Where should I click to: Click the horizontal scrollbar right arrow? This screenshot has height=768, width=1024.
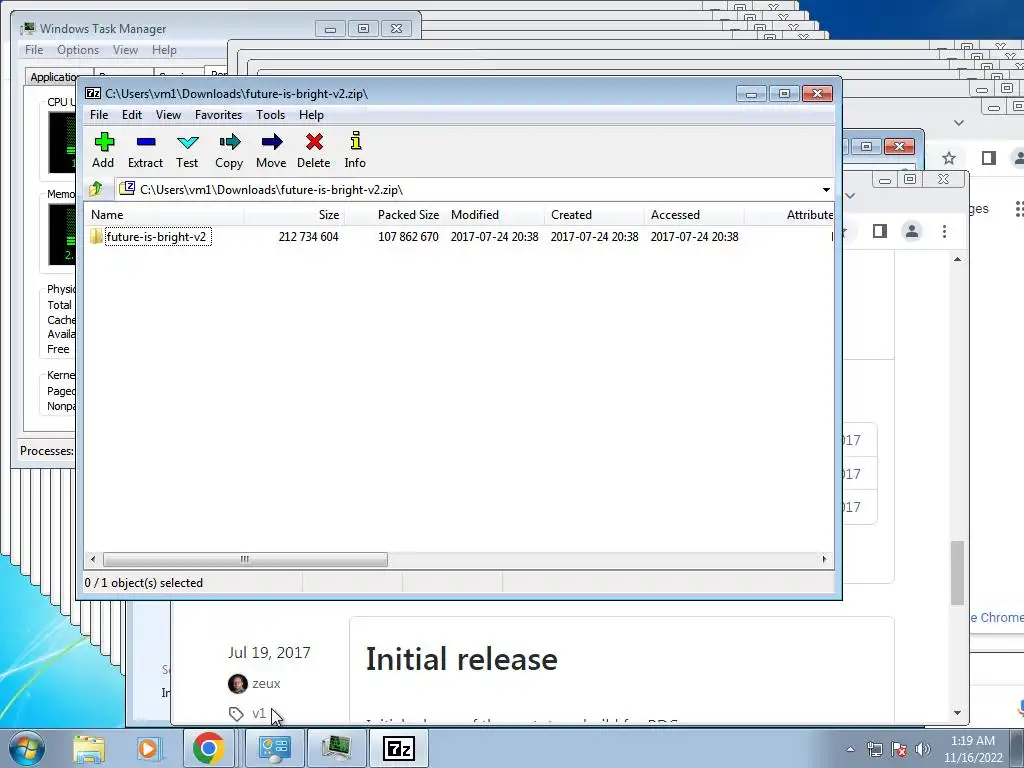coord(824,559)
